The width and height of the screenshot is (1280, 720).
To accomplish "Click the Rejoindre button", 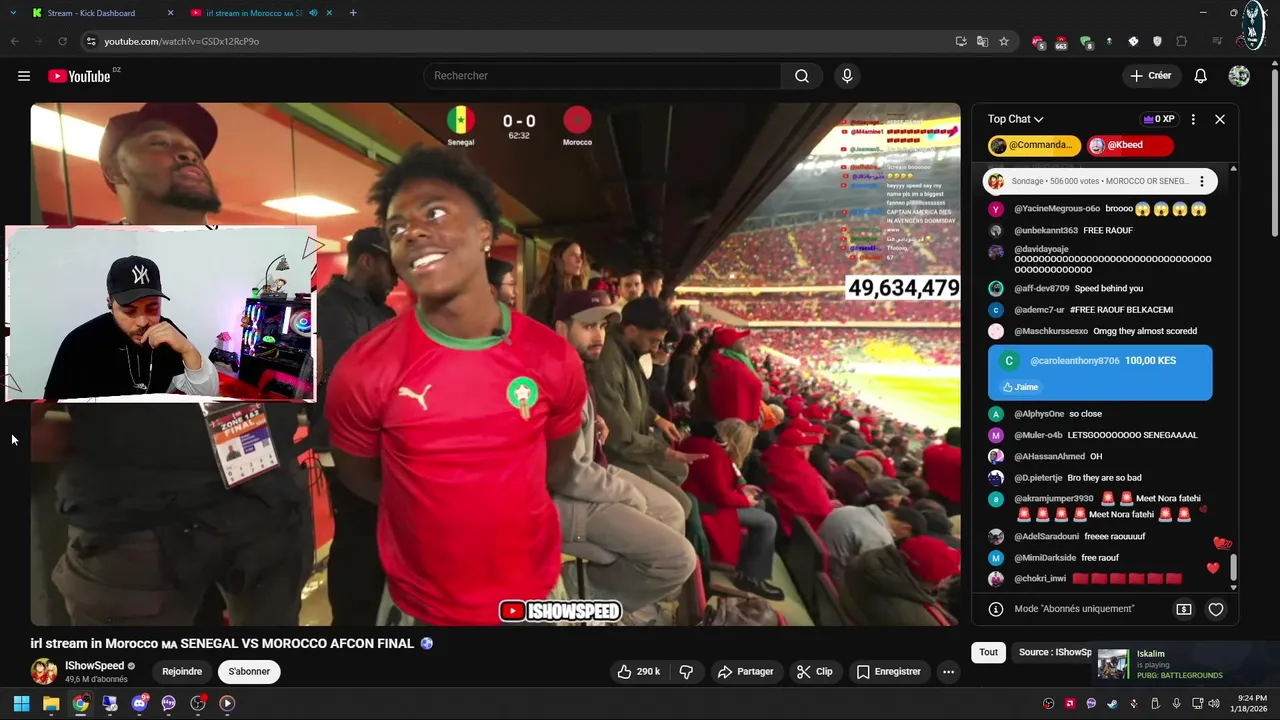I will pos(182,672).
